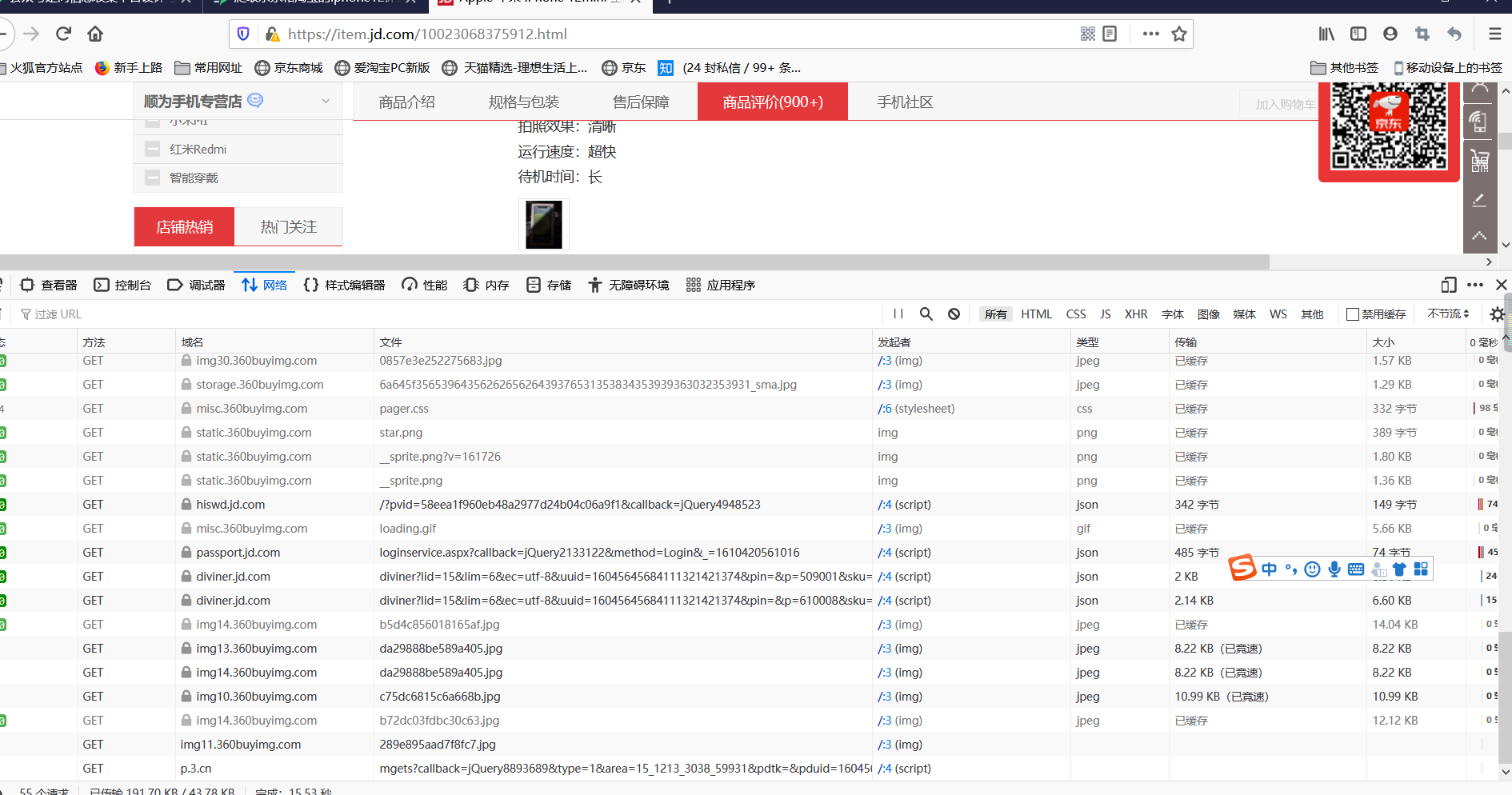The image size is (1512, 795).
Task: Expand the 顺为手机专营店 shop chevron
Action: click(326, 102)
